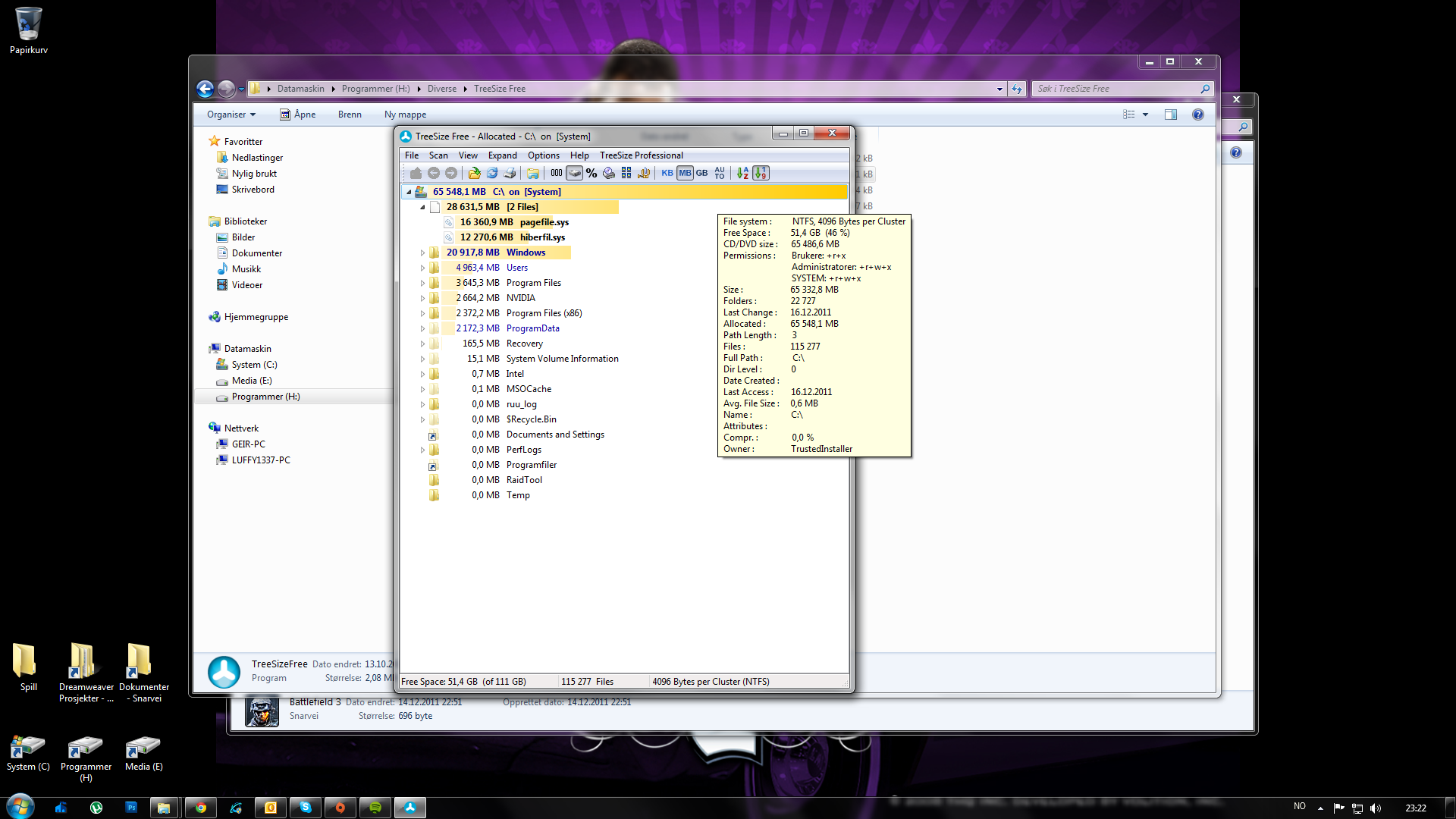Switch to percent view mode icon

click(591, 173)
